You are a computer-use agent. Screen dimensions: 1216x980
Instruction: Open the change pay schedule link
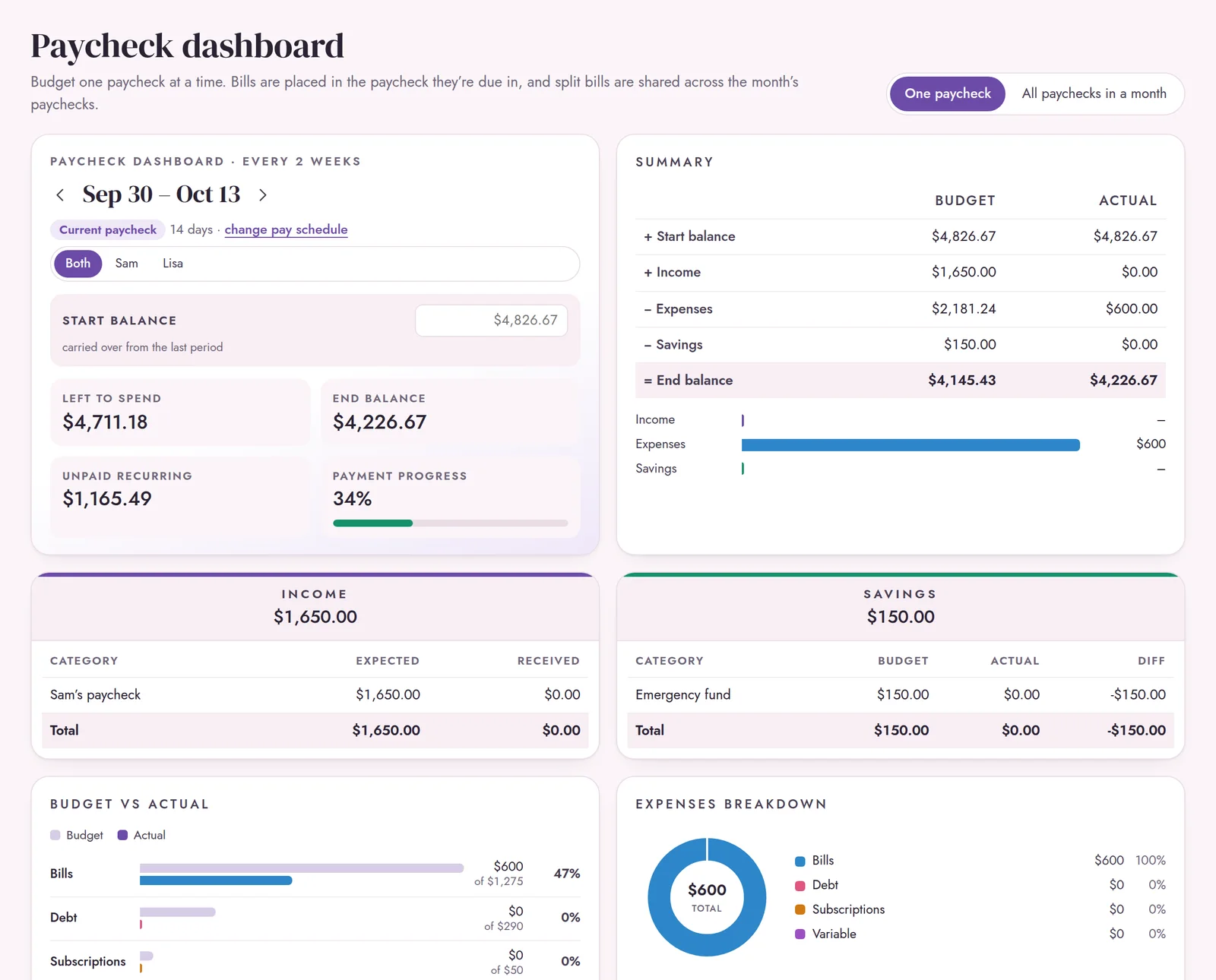click(x=286, y=229)
